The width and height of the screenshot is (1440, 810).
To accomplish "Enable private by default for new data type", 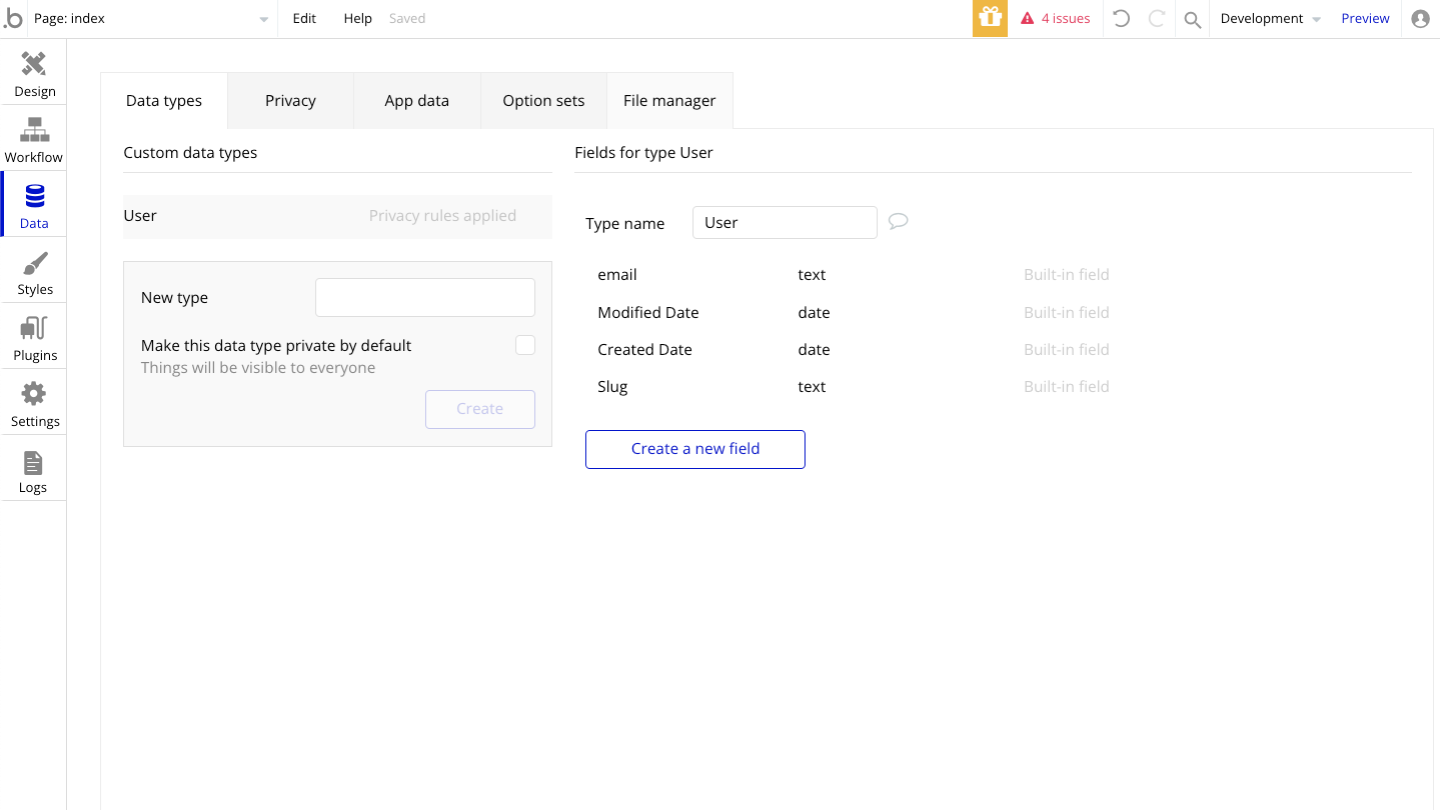I will pos(525,344).
